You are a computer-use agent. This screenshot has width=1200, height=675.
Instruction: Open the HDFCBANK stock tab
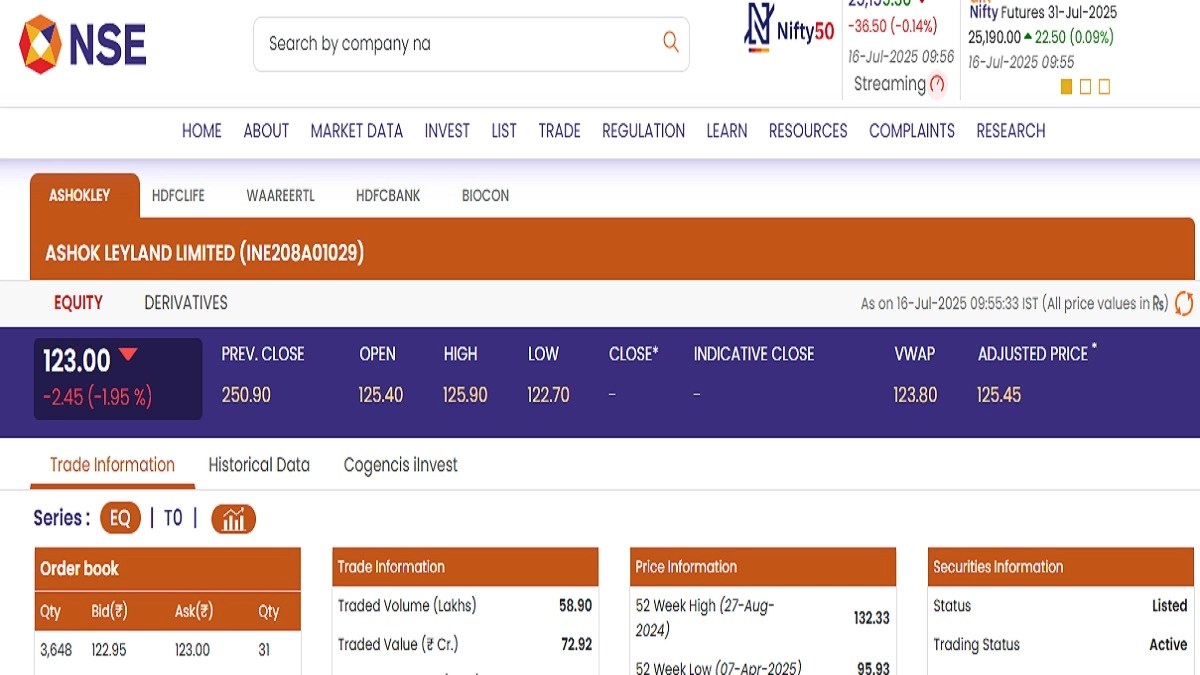click(388, 196)
